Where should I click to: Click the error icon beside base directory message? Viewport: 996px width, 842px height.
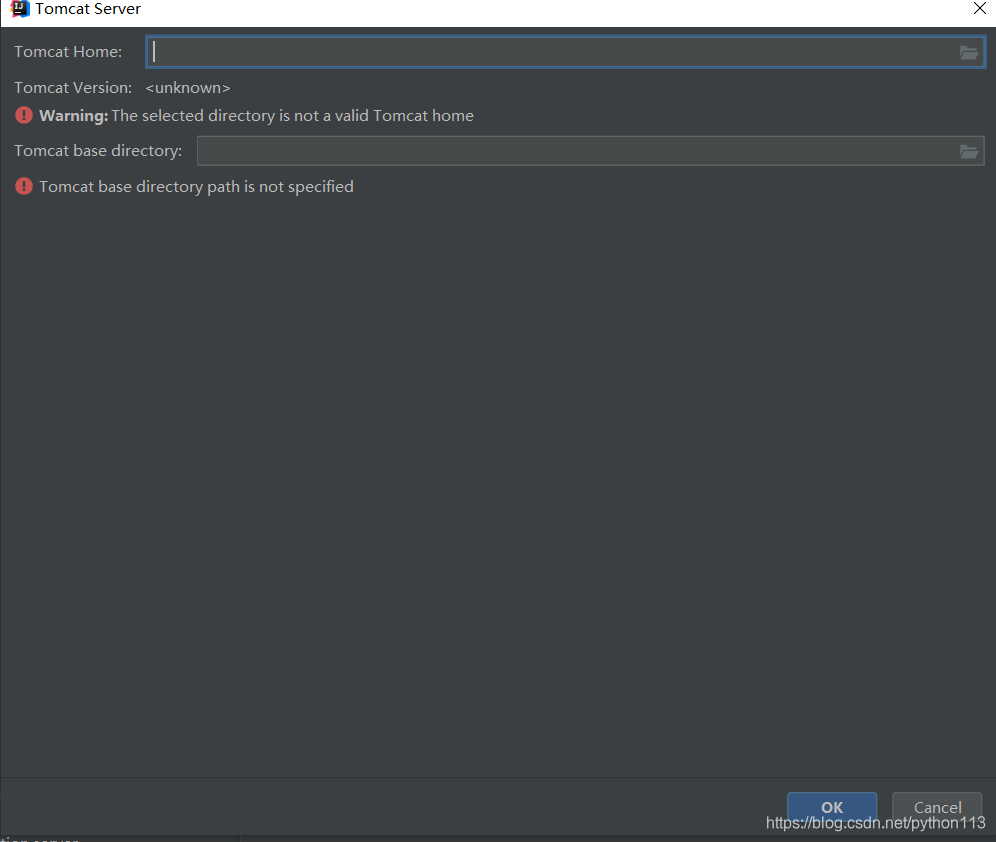[24, 187]
